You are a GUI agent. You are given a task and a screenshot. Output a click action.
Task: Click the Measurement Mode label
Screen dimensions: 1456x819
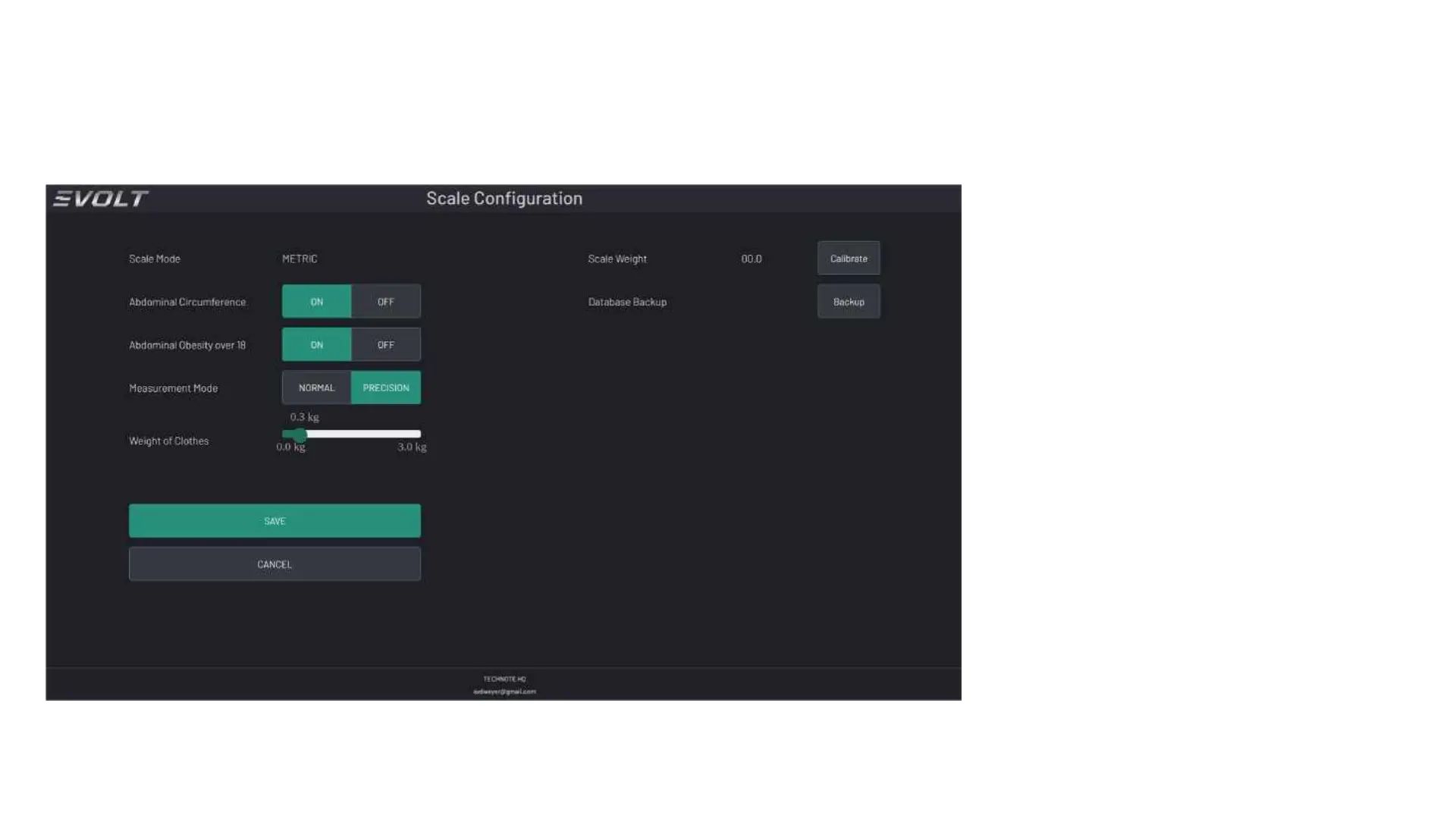pos(173,388)
